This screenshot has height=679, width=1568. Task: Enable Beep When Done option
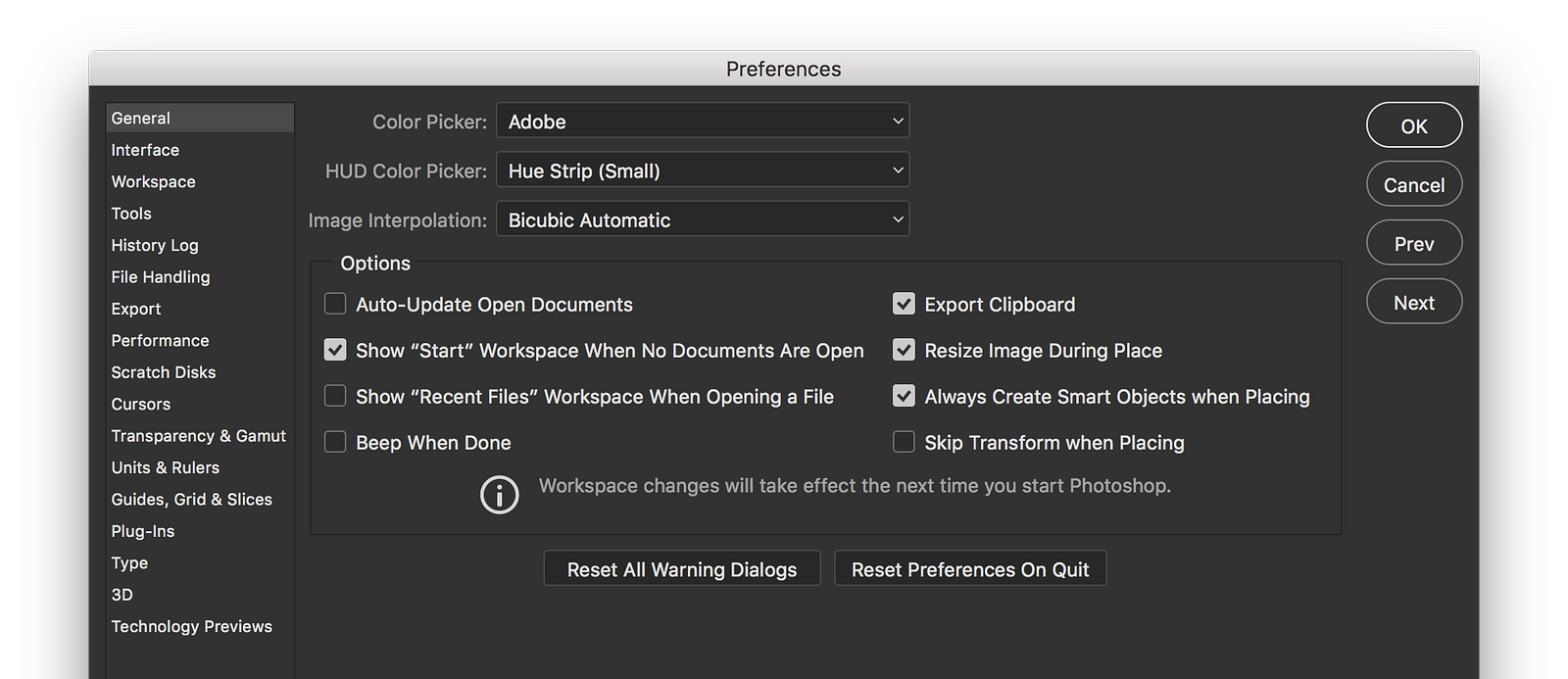click(x=335, y=442)
